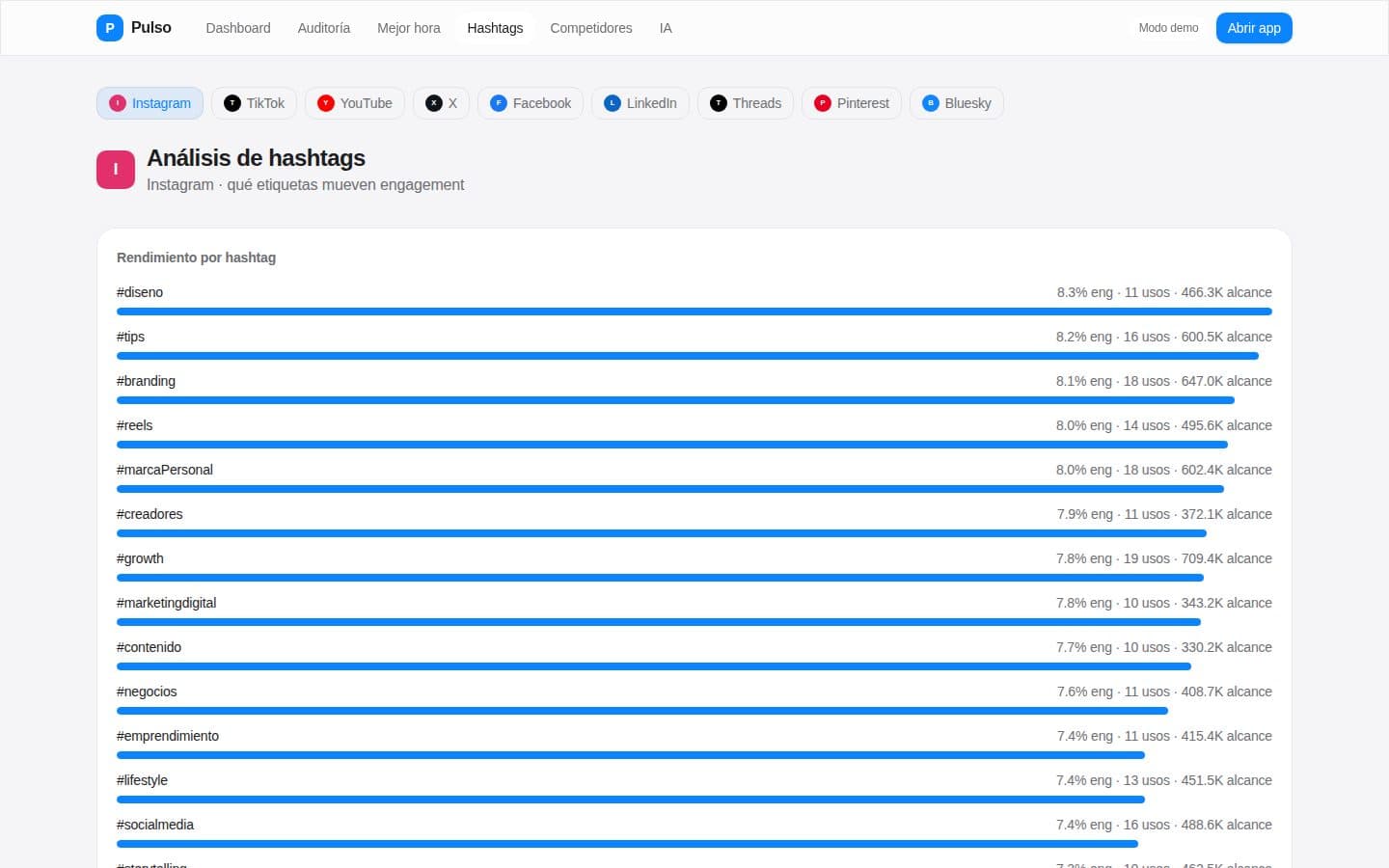Open the Dashboard tab

click(x=238, y=28)
